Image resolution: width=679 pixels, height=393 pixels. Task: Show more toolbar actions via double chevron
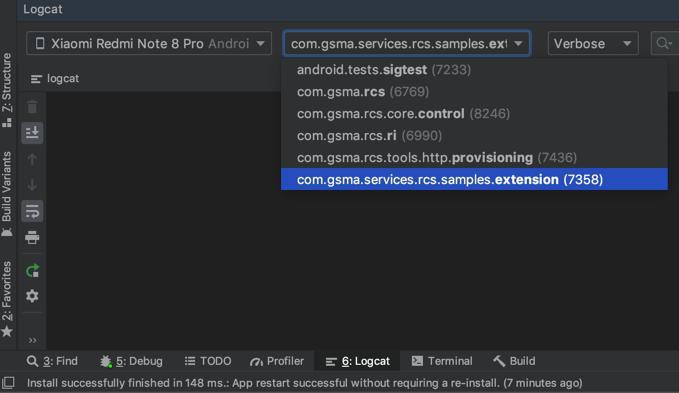32,340
